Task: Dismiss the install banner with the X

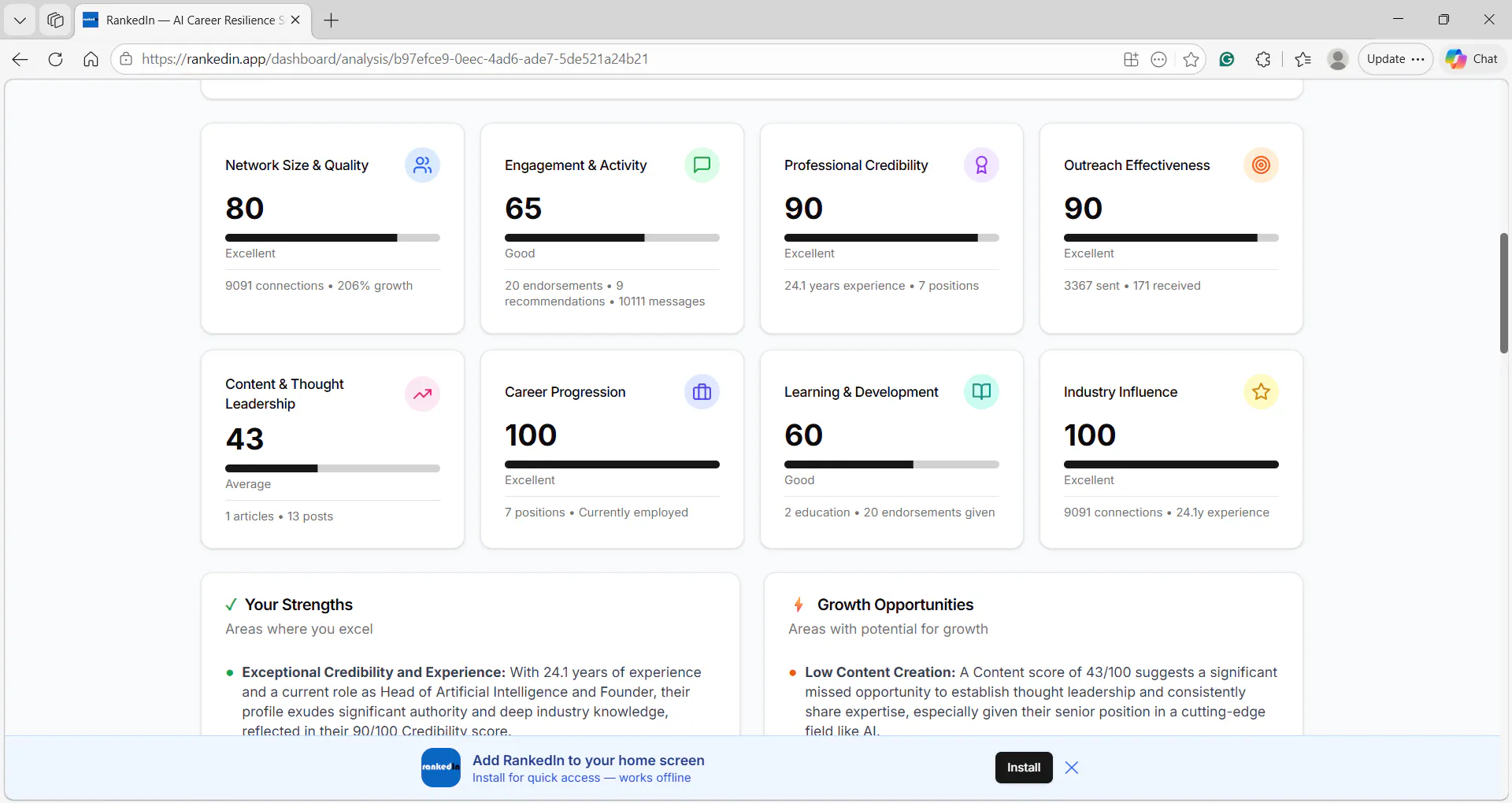Action: [x=1072, y=768]
